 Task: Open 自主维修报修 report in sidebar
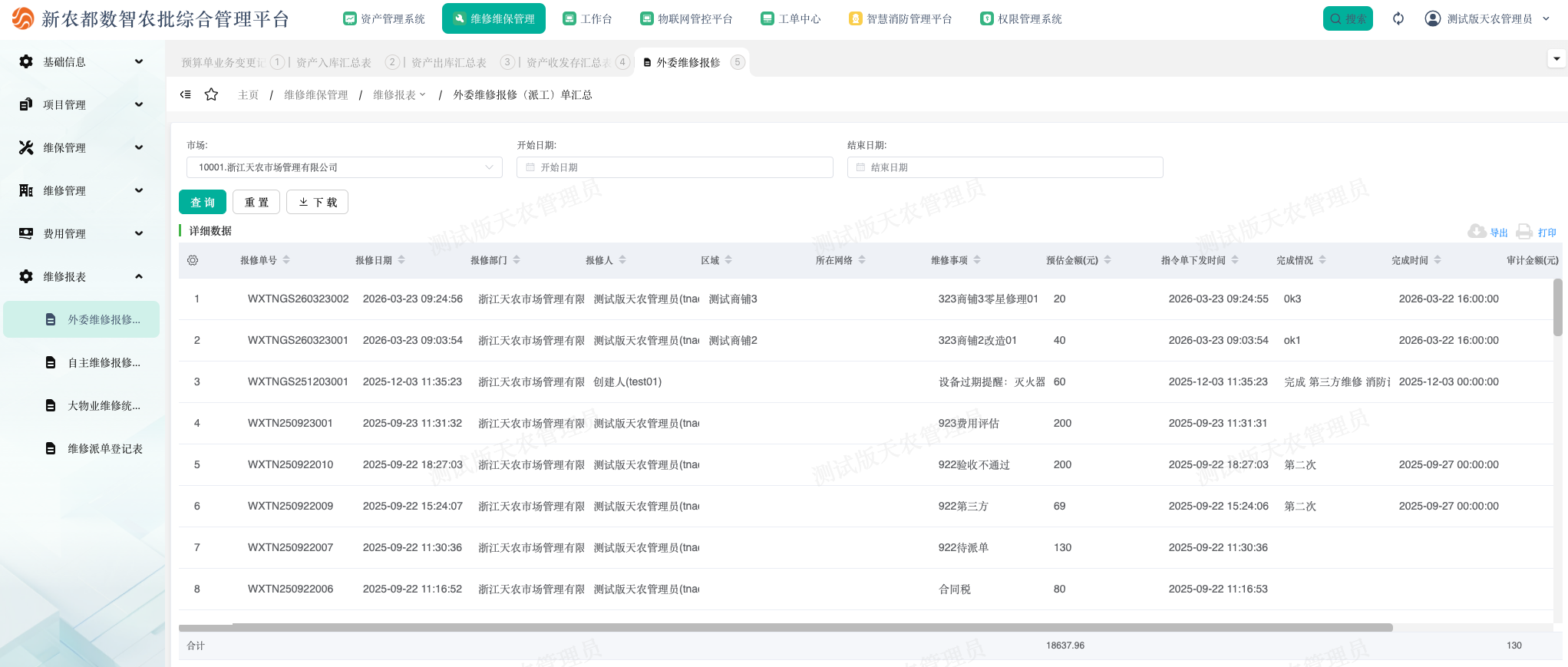pos(104,362)
